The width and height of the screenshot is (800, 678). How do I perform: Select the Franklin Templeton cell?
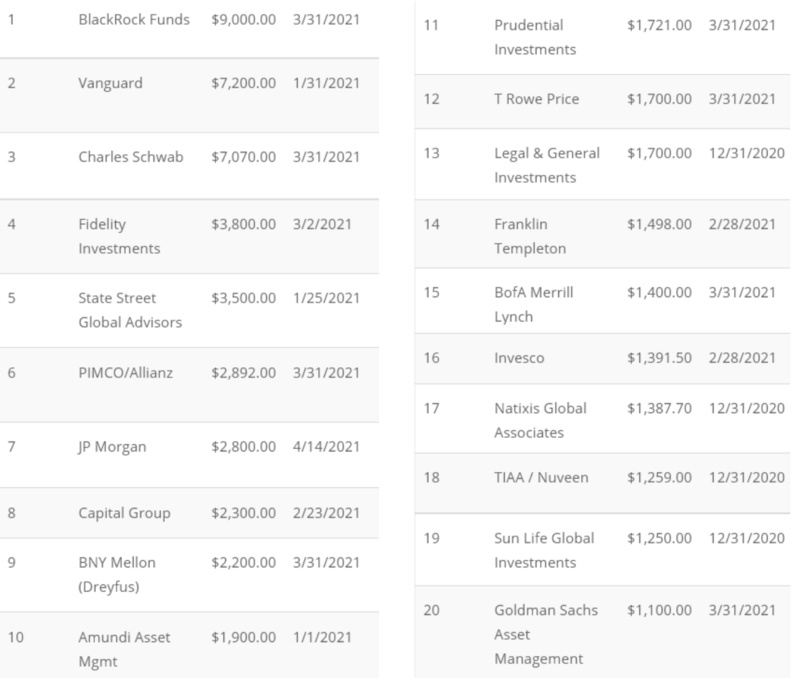point(530,236)
